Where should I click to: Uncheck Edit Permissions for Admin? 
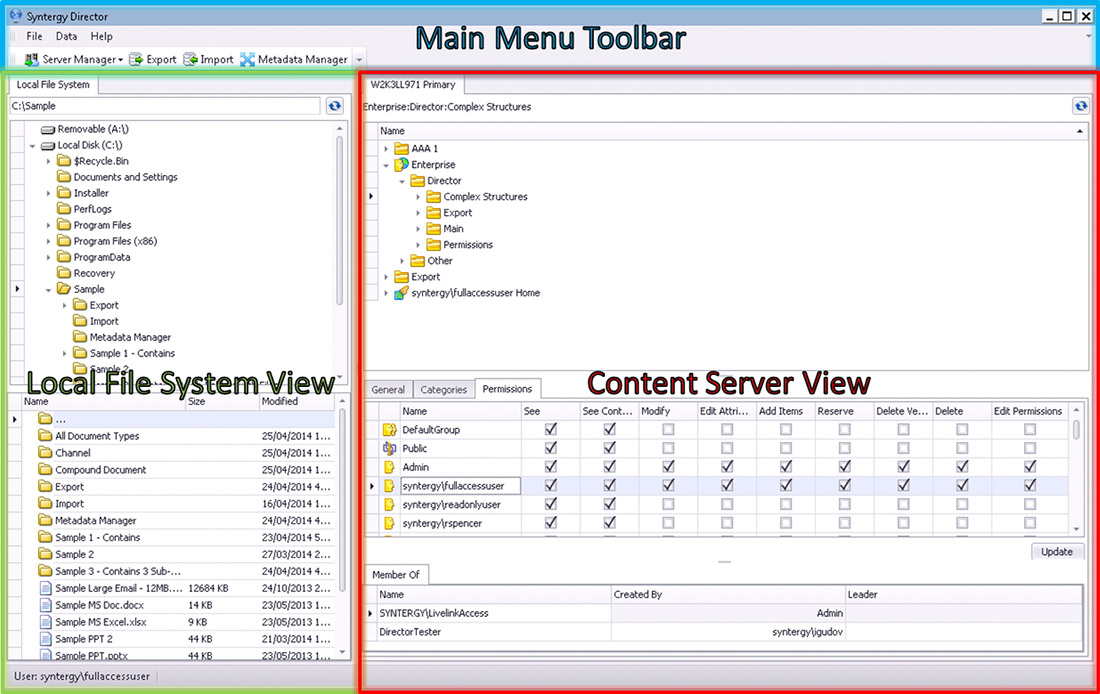point(1029,467)
